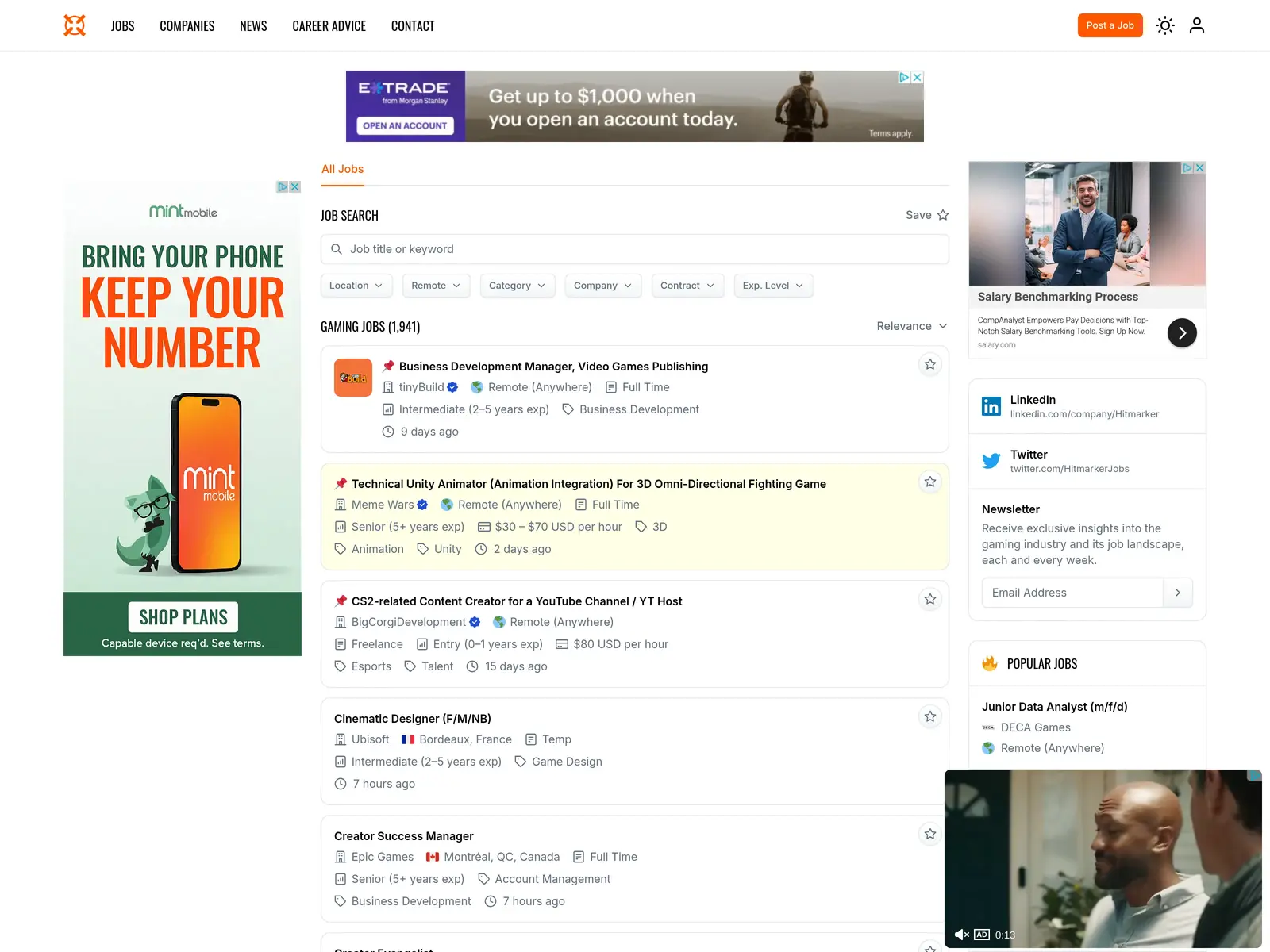Click OPEN AN ACCOUNT on E*TRADE ad
The width and height of the screenshot is (1270, 952).
(405, 125)
